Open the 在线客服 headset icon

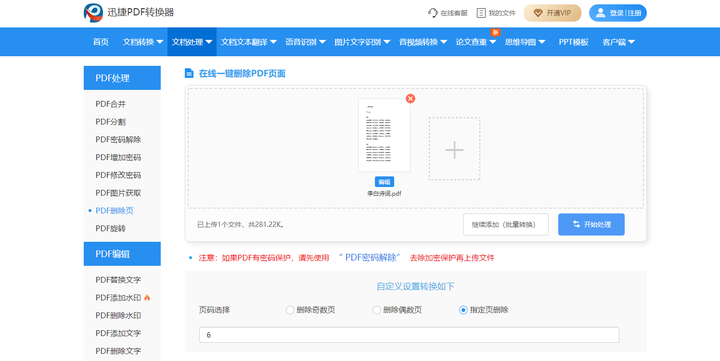click(433, 13)
